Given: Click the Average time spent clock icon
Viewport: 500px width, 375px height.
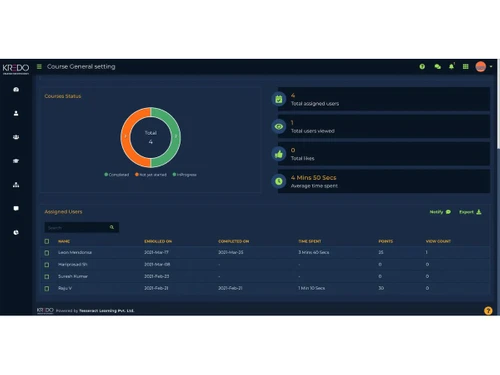Looking at the screenshot, I should [x=279, y=181].
